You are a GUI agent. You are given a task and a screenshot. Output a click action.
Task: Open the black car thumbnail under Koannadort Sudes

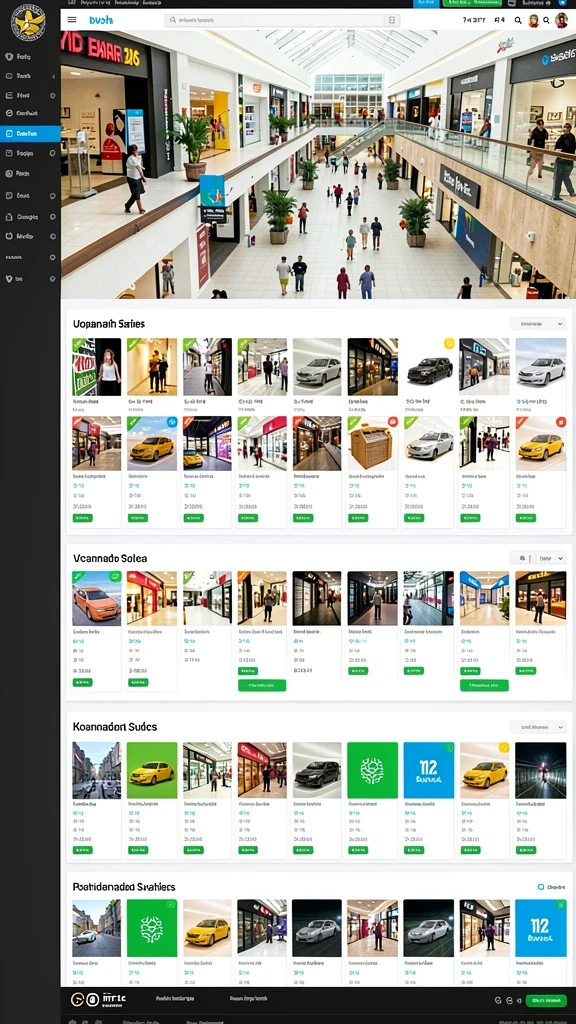317,770
